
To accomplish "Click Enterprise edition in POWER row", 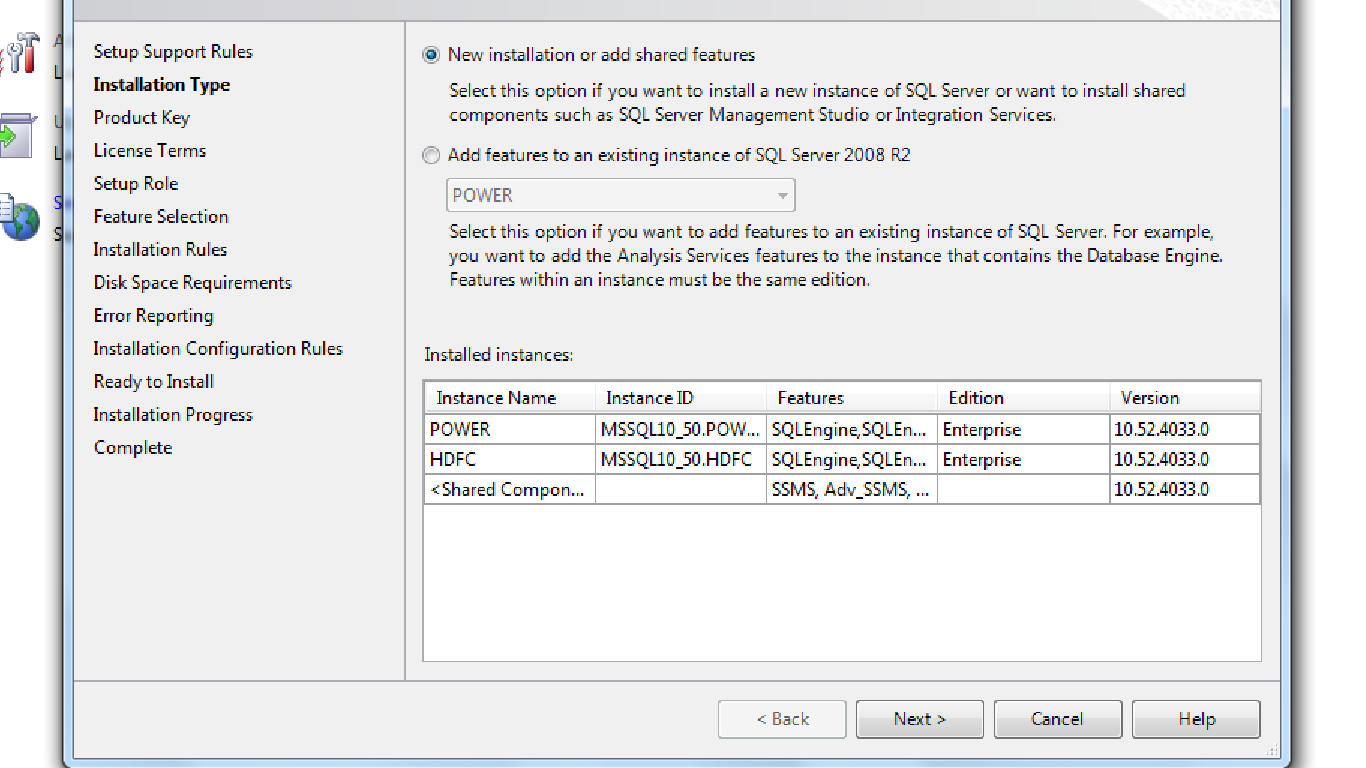I will (x=1024, y=429).
